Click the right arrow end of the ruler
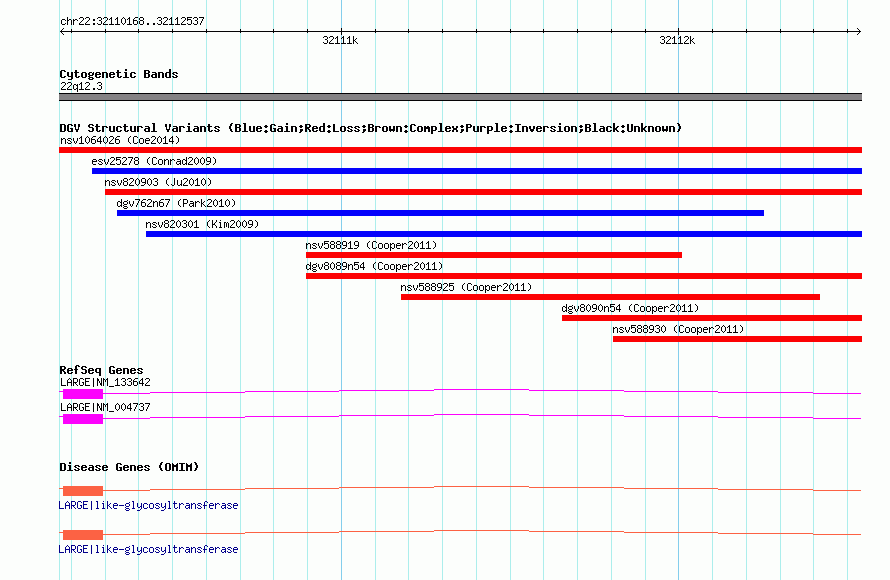This screenshot has width=890, height=580. click(858, 31)
